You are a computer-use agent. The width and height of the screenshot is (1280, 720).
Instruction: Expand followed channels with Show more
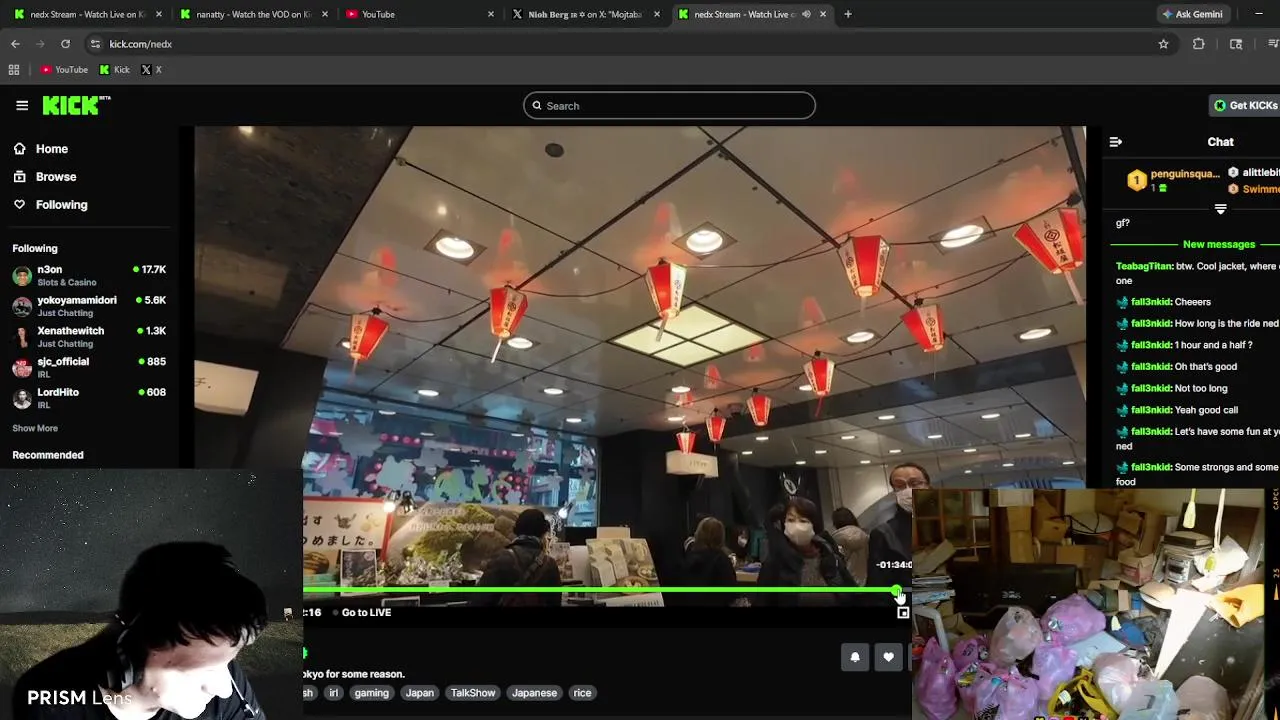35,428
